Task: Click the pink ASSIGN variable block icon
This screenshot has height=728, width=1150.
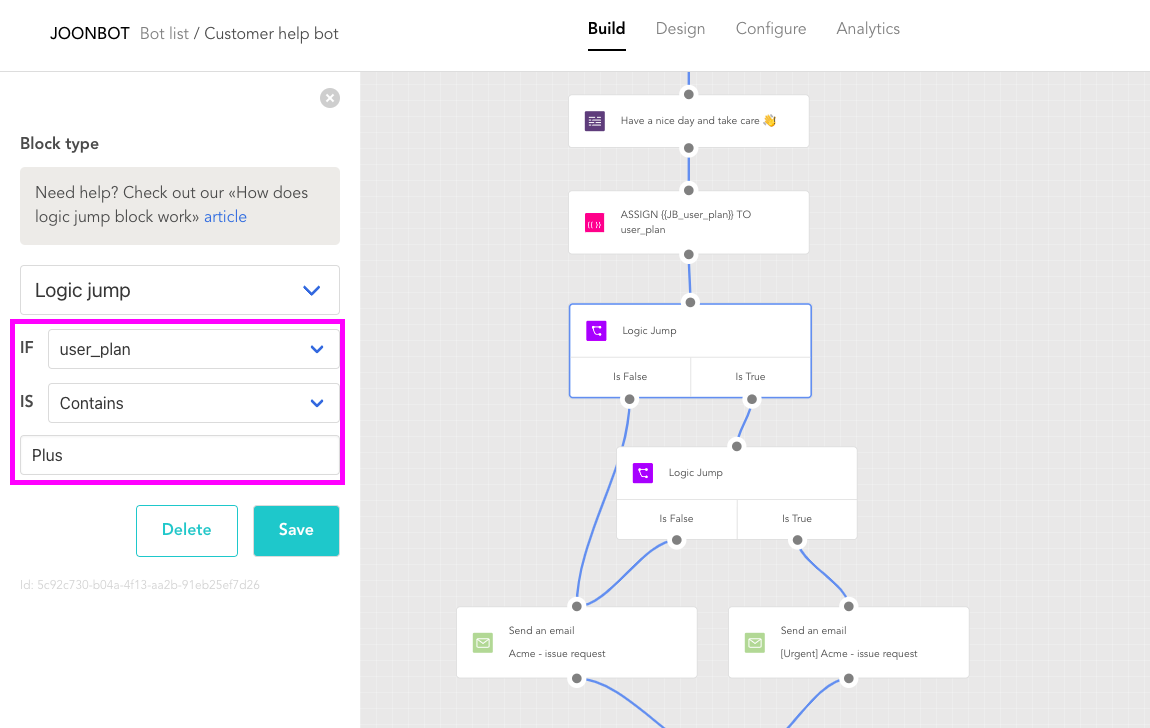Action: click(595, 223)
